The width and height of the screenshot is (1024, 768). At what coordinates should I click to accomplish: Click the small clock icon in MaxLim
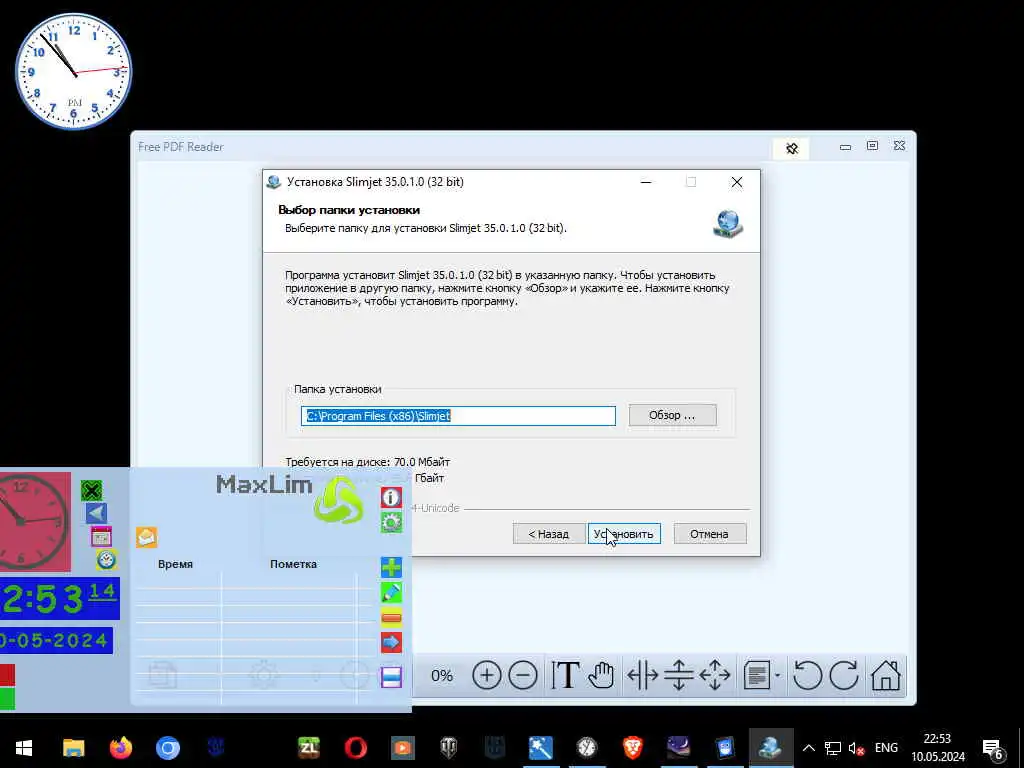click(106, 560)
